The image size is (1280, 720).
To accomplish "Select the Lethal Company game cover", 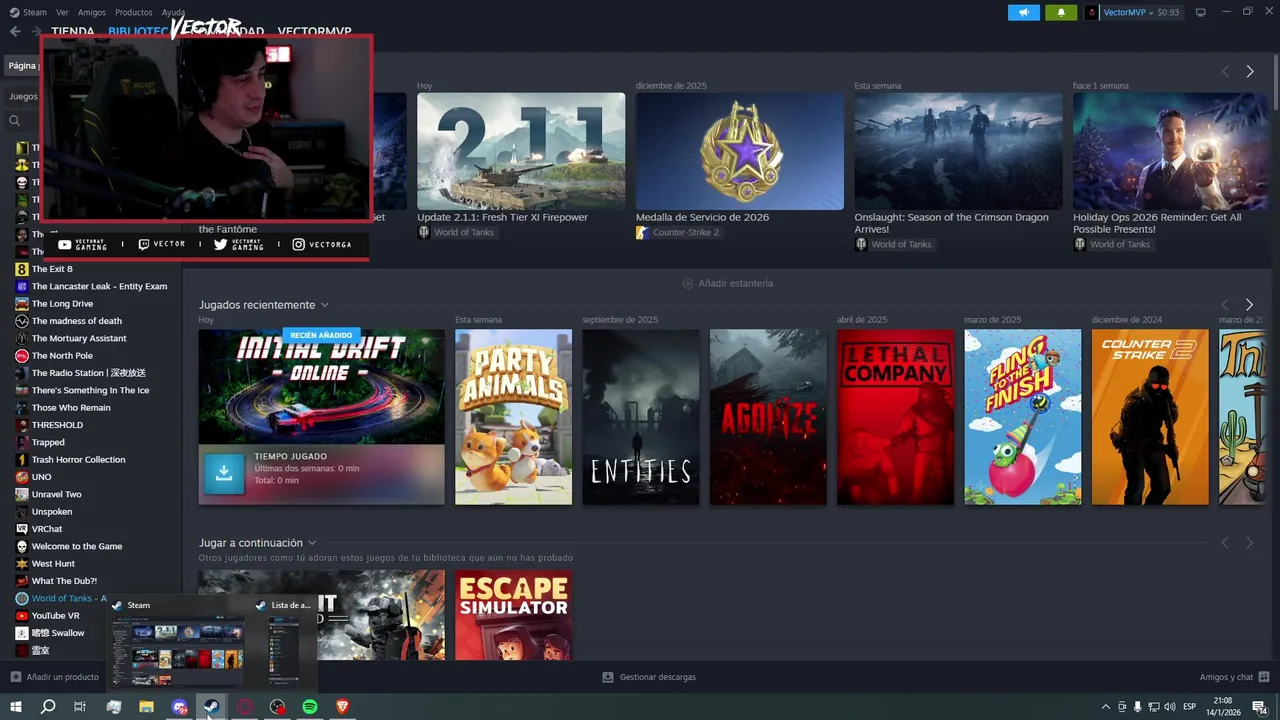I will pyautogui.click(x=895, y=417).
